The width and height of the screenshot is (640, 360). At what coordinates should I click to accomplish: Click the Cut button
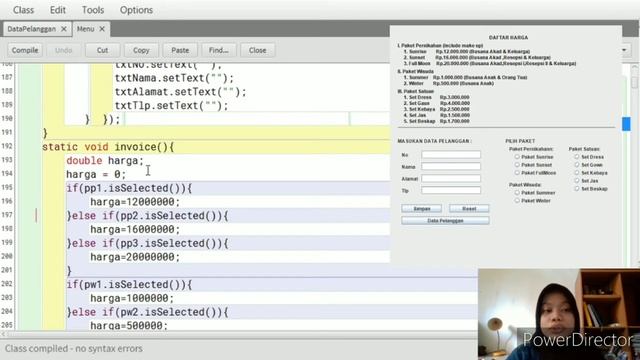coord(102,50)
